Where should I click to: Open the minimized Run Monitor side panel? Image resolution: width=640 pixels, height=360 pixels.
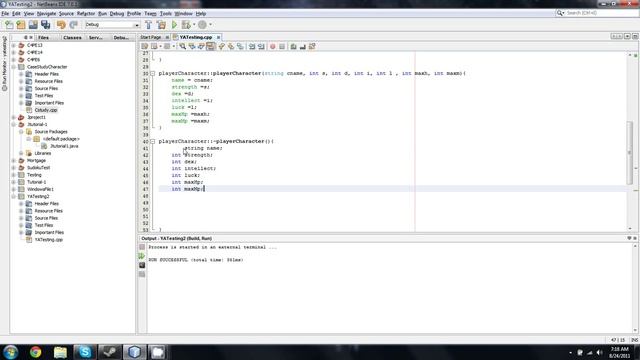[x=4, y=63]
